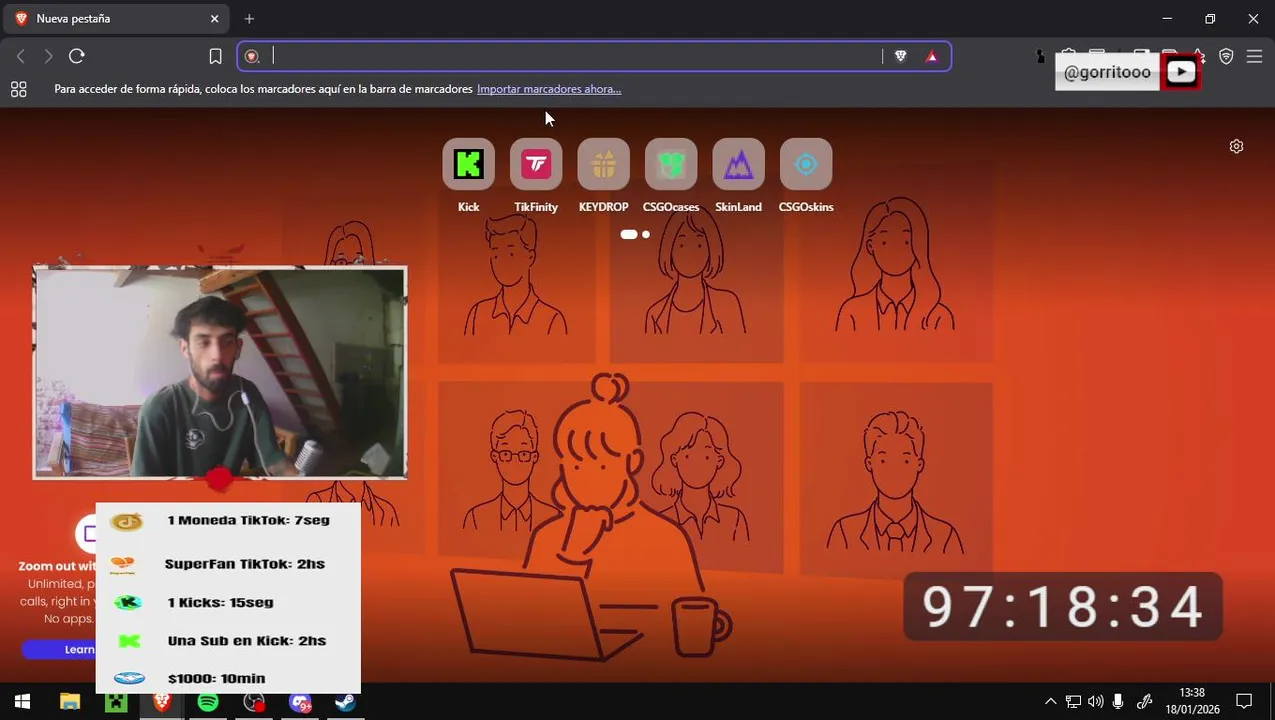Click Importar marcadores ahora link

point(549,89)
